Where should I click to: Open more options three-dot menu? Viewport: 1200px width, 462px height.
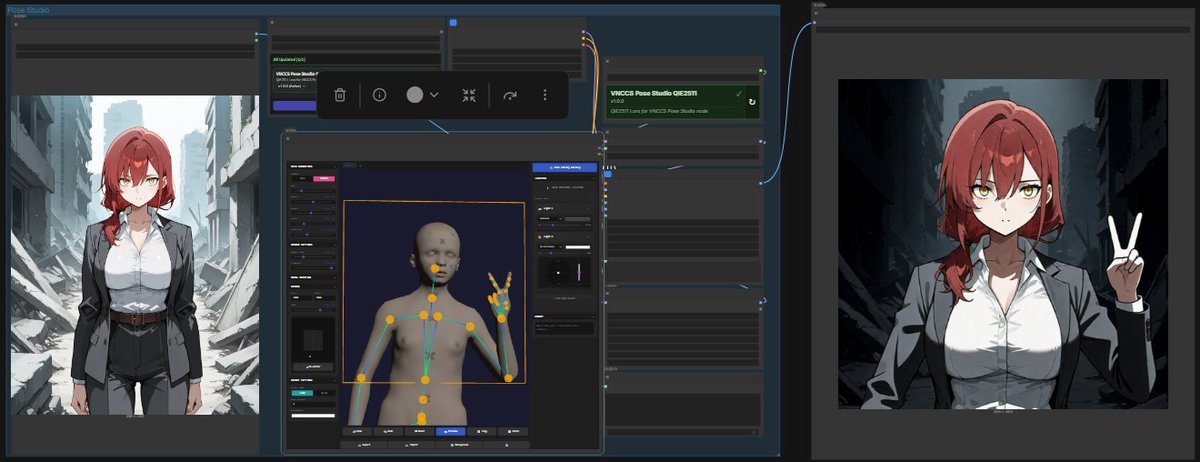click(x=545, y=95)
